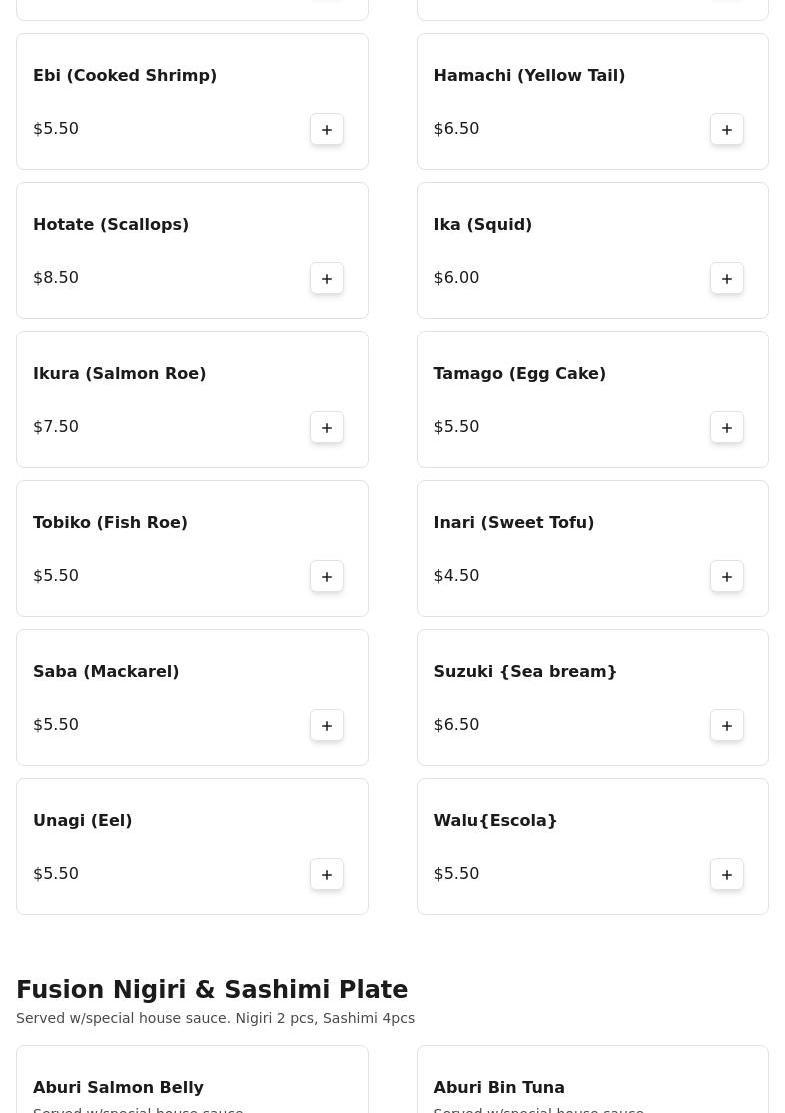Open the Aburi Salmon Belly item

click(118, 1087)
